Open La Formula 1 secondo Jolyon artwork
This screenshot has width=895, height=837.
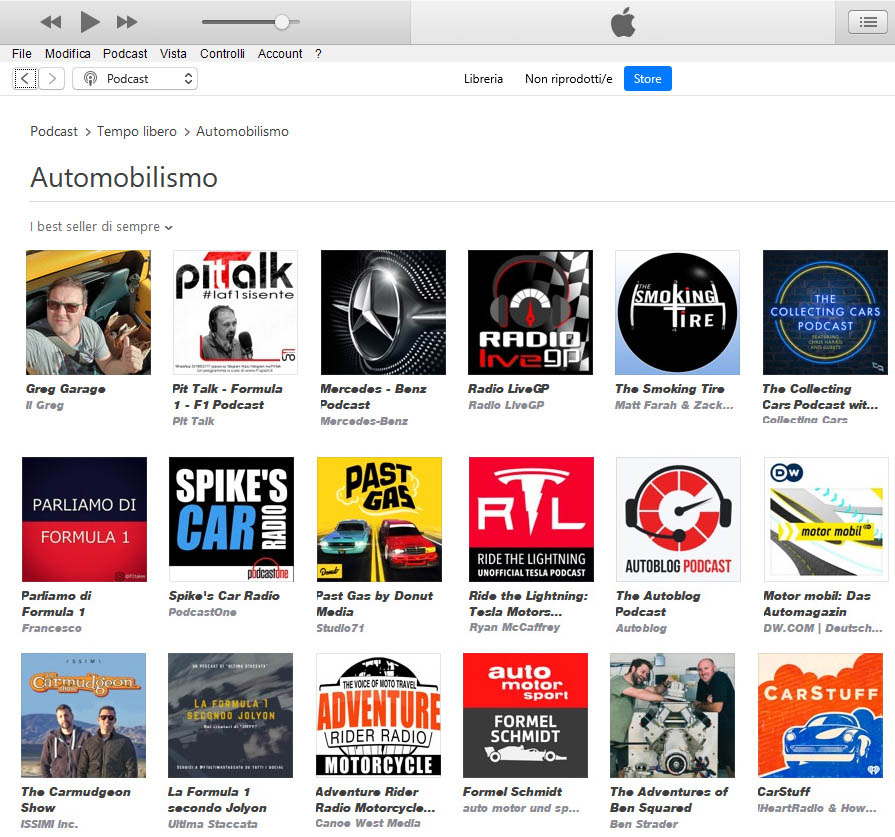click(x=230, y=715)
